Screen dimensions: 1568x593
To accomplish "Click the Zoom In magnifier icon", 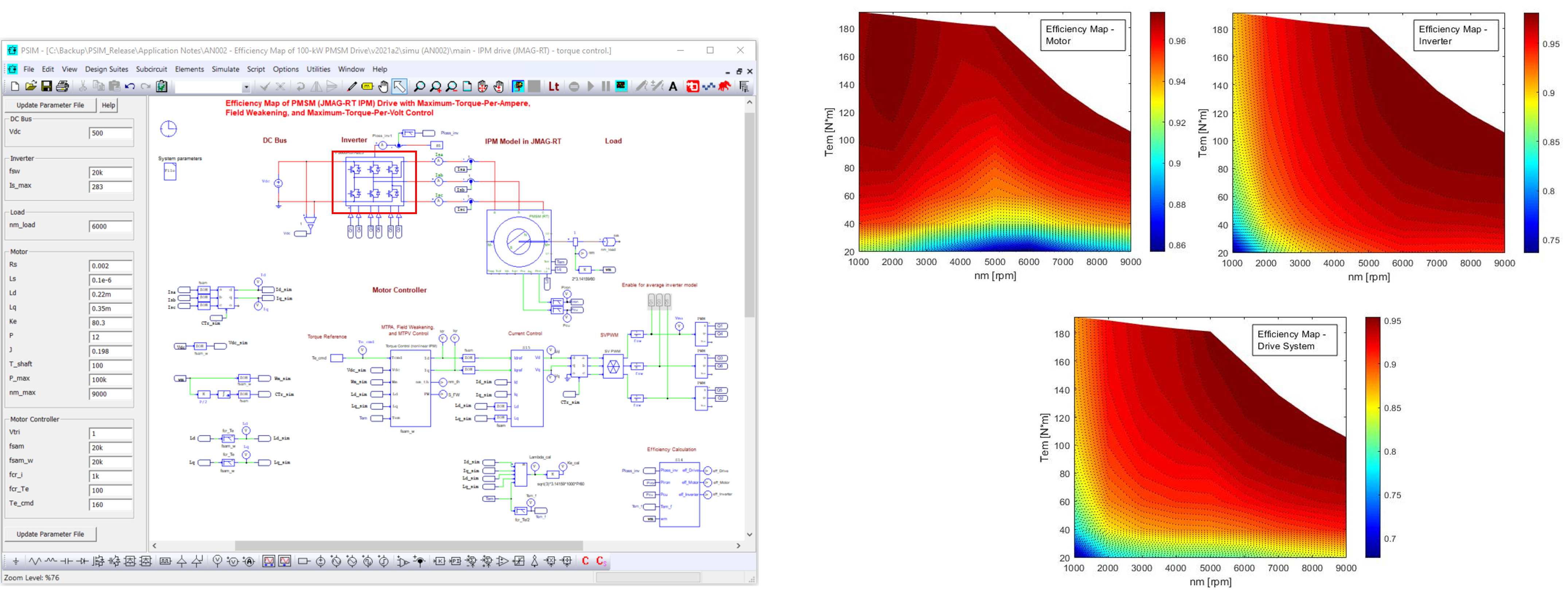I will (x=436, y=86).
